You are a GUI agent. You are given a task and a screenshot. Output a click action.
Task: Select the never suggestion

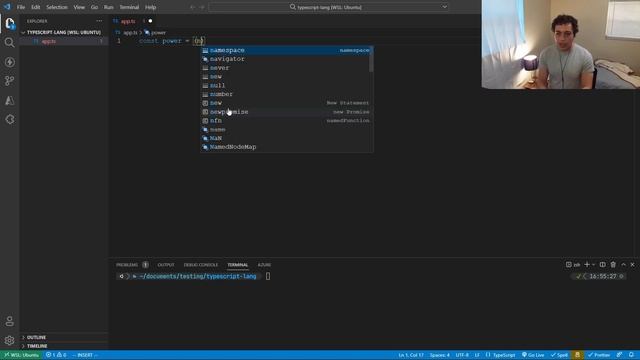tap(286, 68)
